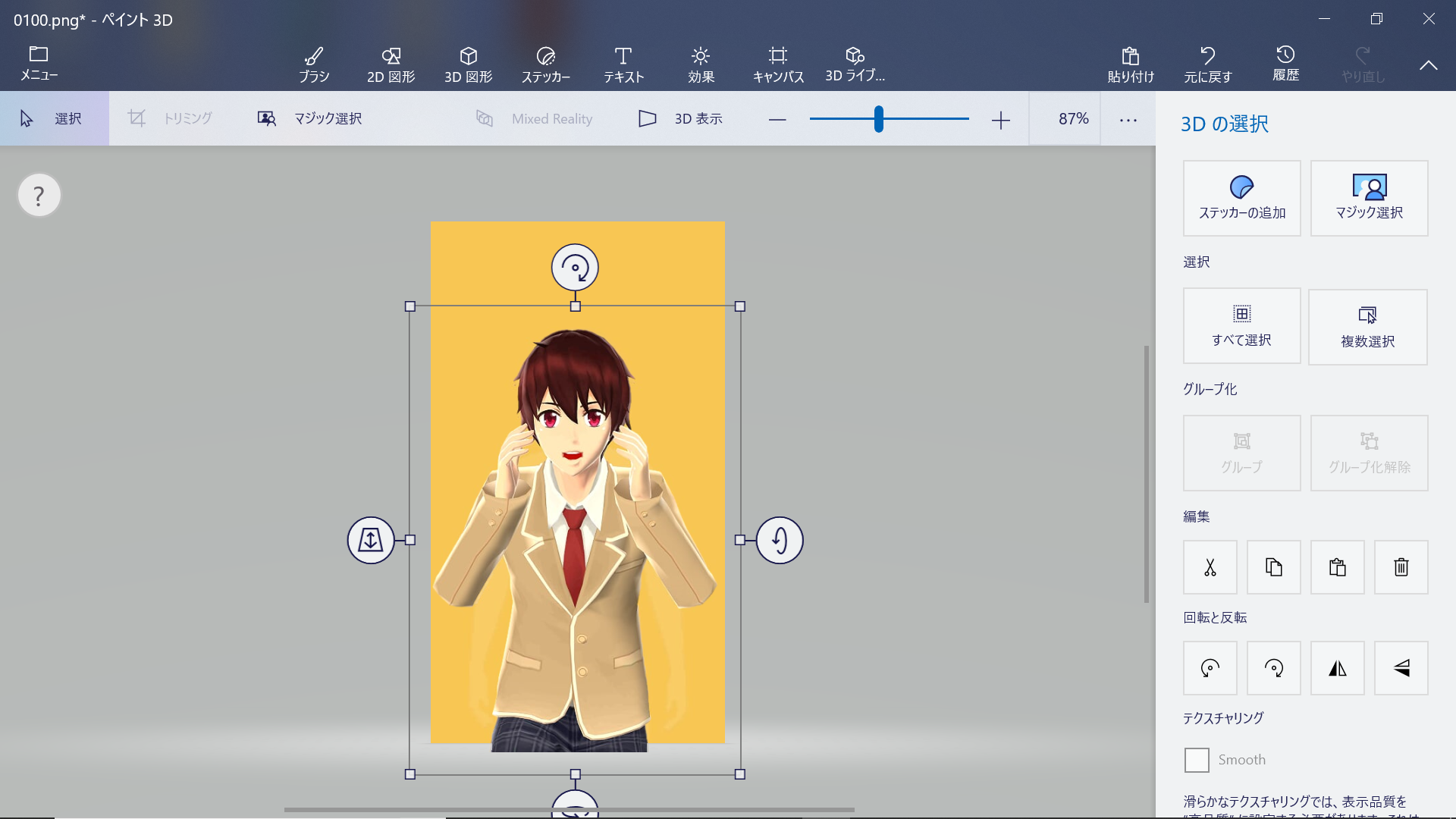This screenshot has width=1456, height=819.
Task: Switch to the キャンバス tab
Action: (777, 62)
